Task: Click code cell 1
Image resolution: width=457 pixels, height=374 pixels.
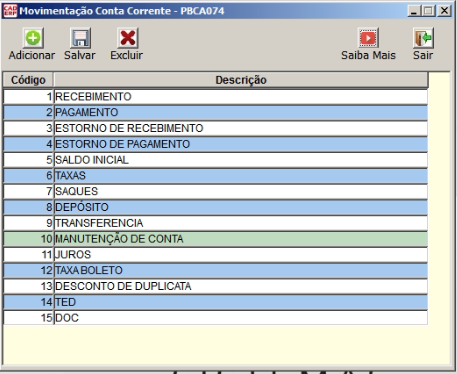Action: [x=28, y=97]
